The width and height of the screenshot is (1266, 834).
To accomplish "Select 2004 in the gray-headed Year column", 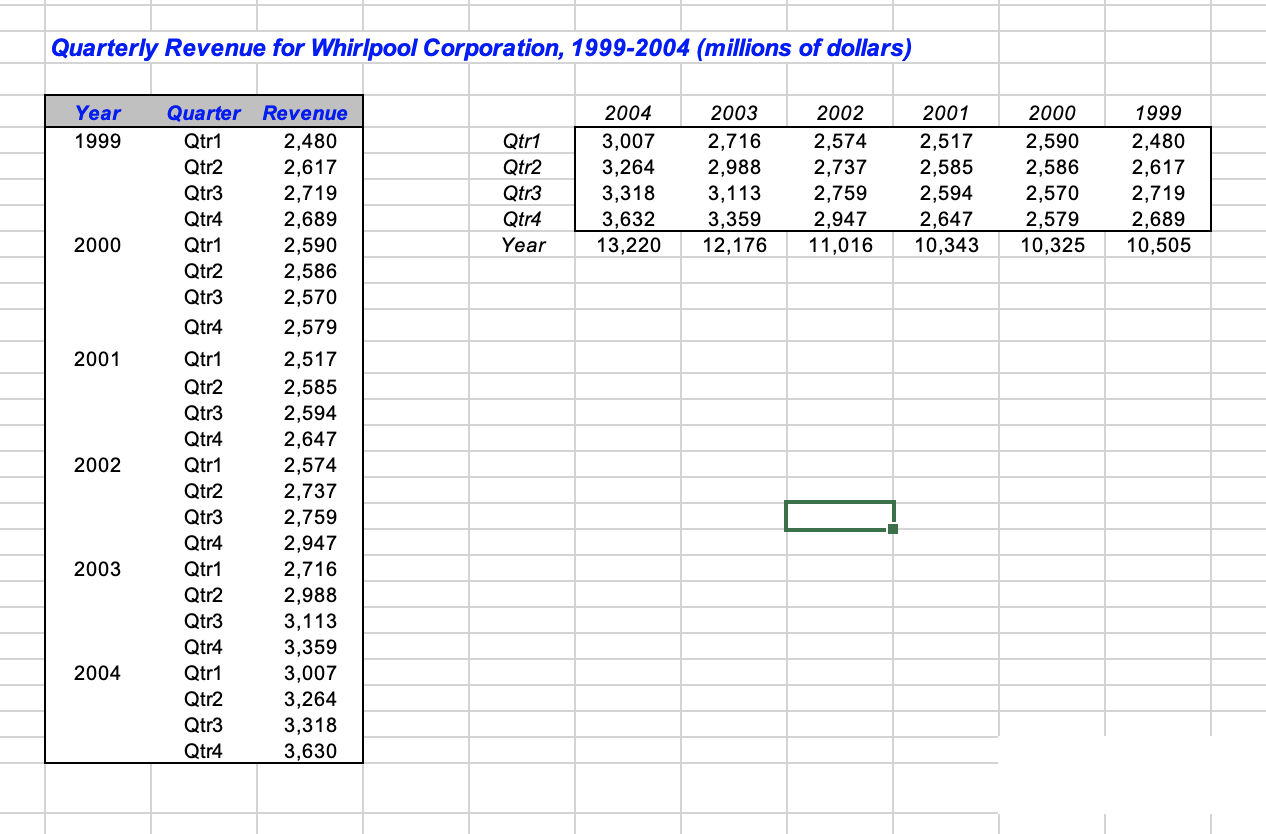I will coord(97,673).
